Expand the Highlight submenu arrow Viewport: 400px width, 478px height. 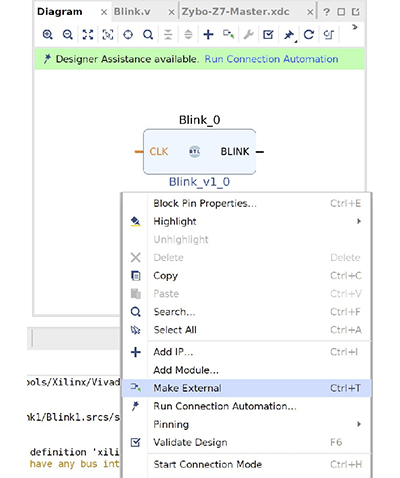click(x=359, y=221)
